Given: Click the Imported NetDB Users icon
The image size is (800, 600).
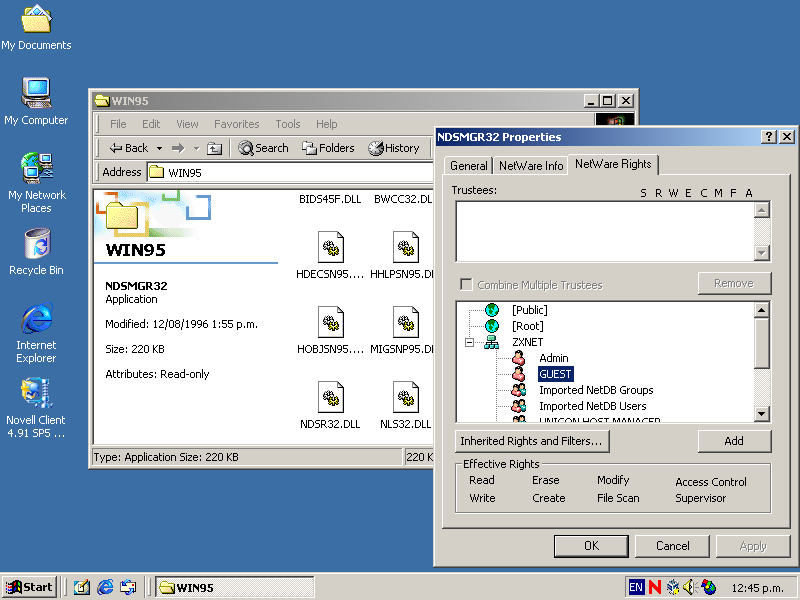Looking at the screenshot, I should click(519, 406).
